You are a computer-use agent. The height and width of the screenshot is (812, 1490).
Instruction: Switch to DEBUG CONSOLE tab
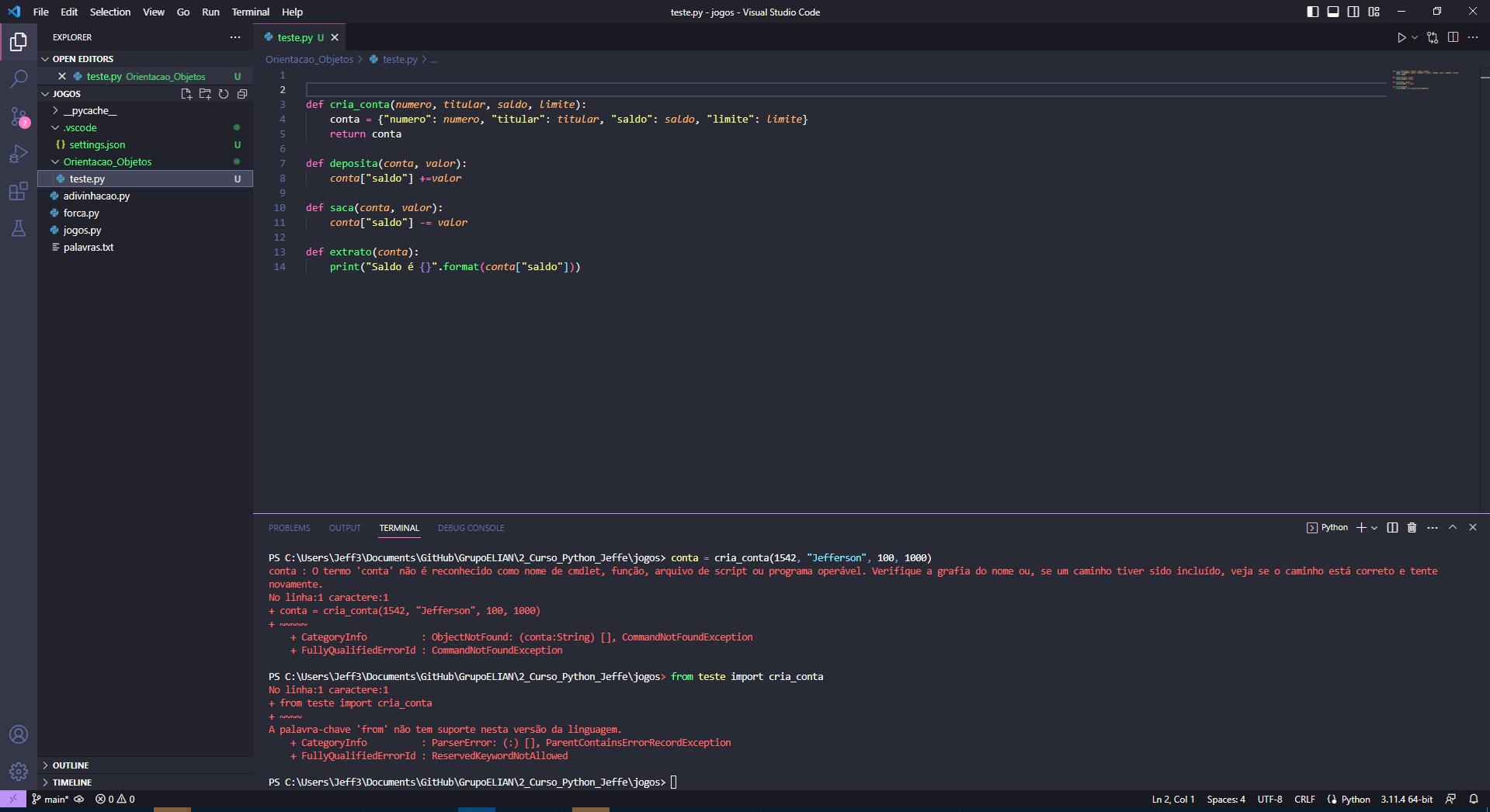click(471, 528)
